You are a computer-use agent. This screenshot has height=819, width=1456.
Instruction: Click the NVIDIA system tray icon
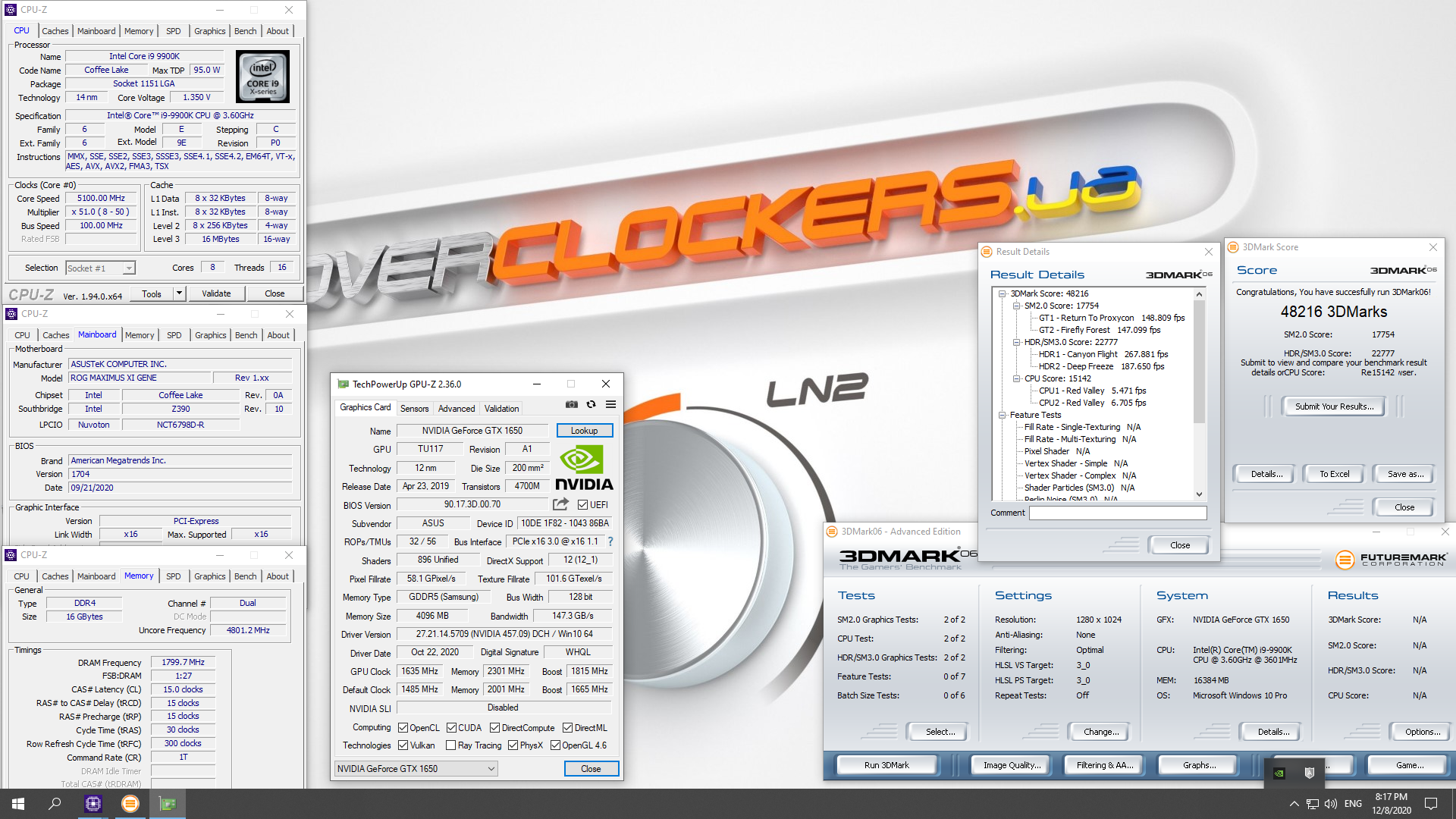tap(1279, 773)
